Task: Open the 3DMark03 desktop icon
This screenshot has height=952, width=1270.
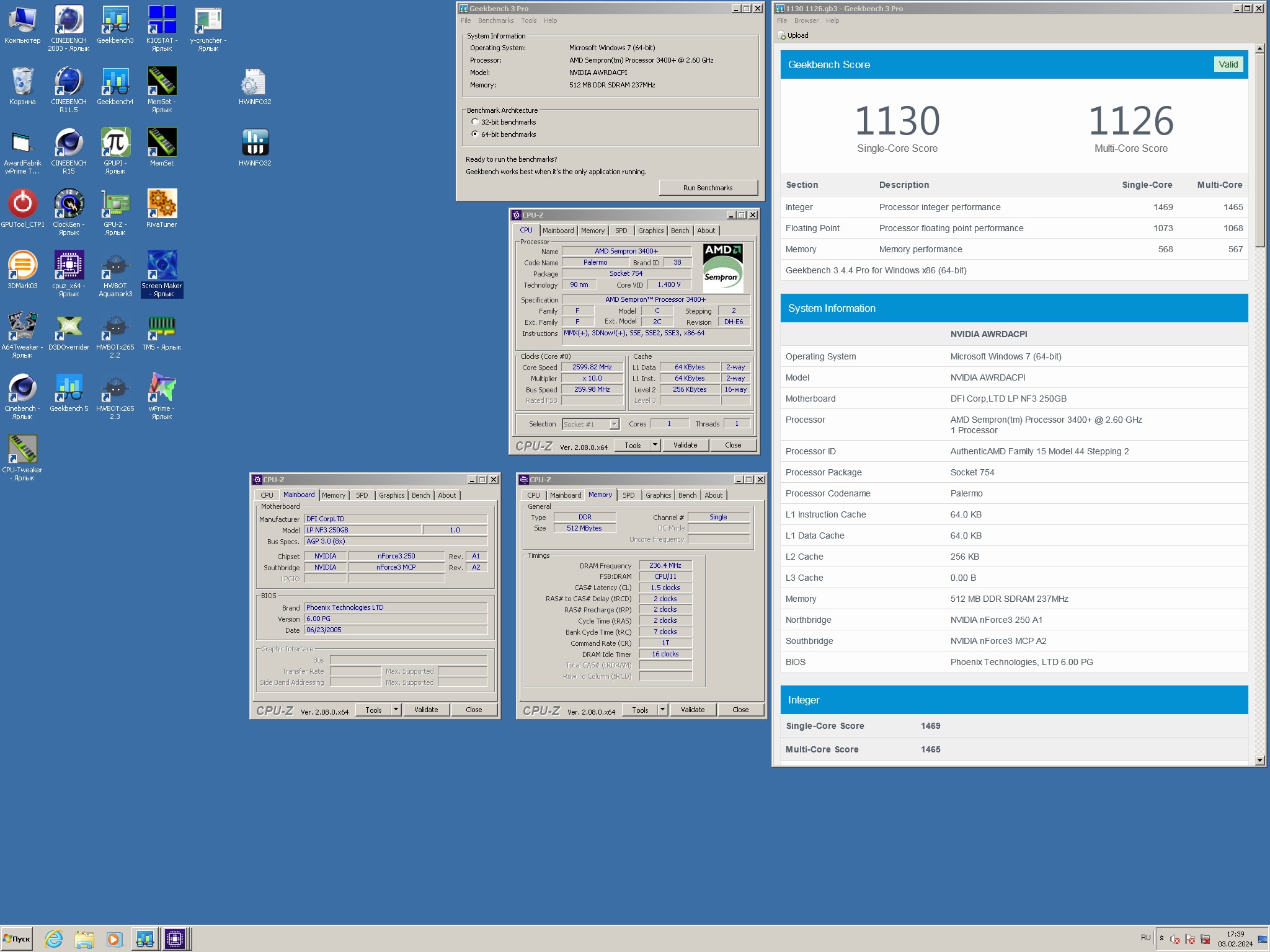Action: pyautogui.click(x=22, y=270)
